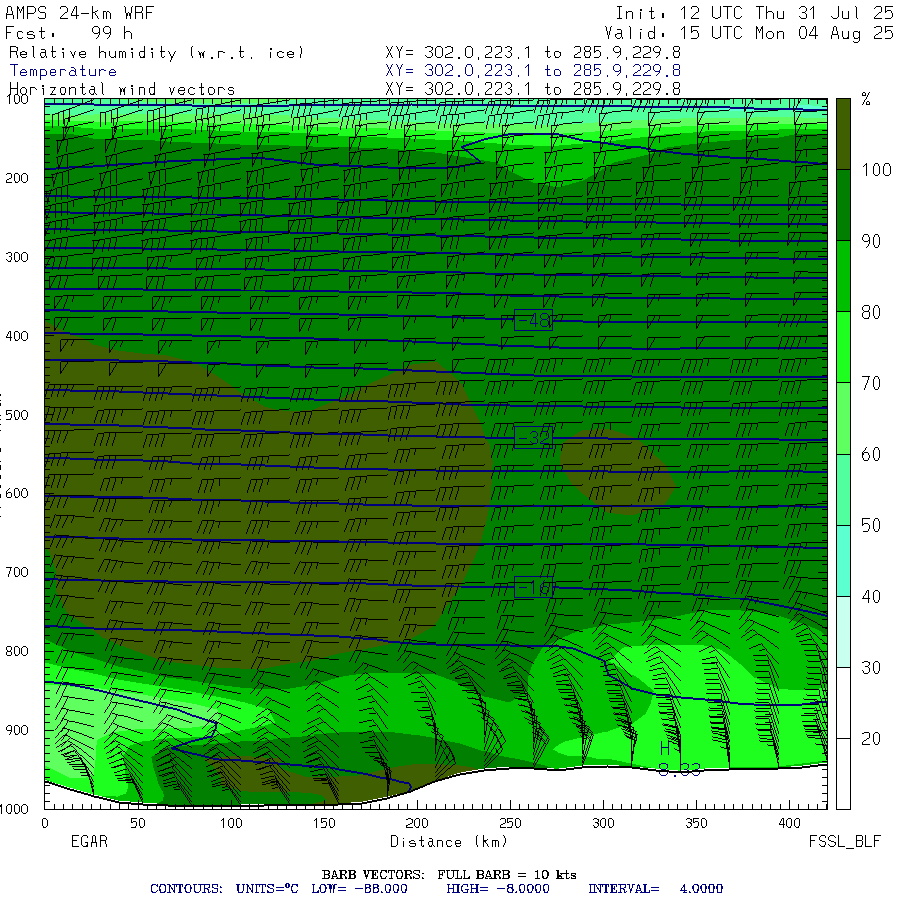Click the 250 distance axis label
This screenshot has width=900, height=900.
click(x=510, y=823)
